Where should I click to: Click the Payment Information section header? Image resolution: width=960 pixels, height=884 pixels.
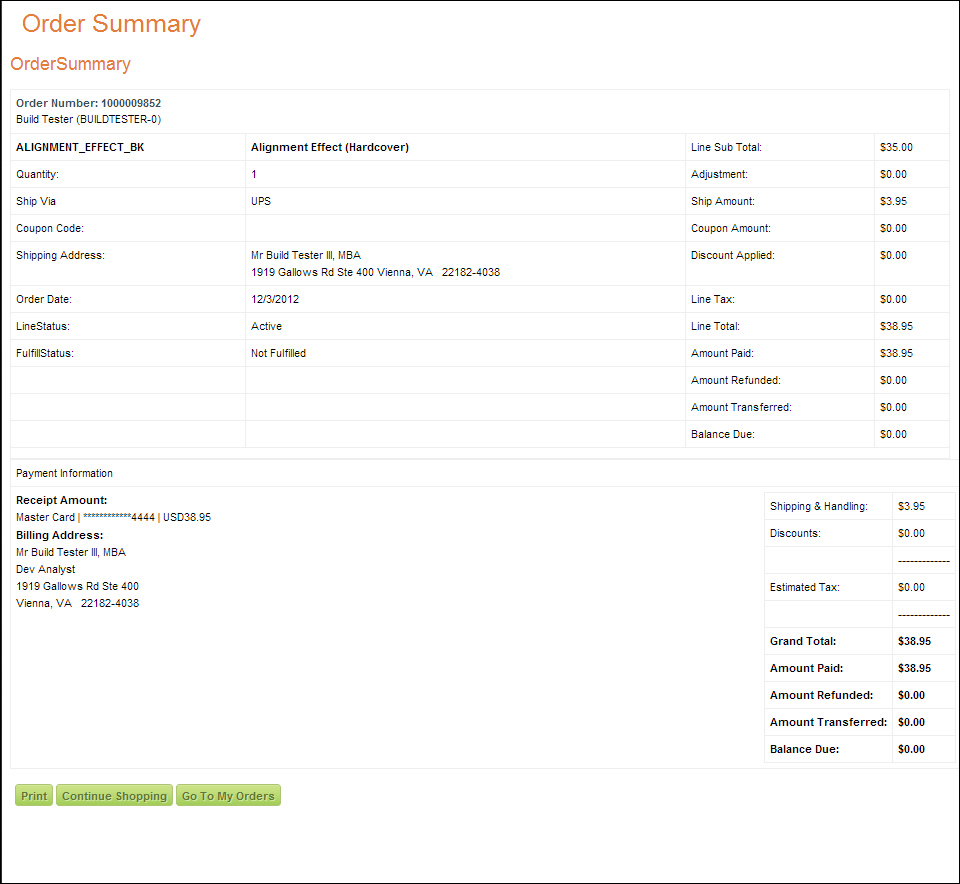coord(64,473)
